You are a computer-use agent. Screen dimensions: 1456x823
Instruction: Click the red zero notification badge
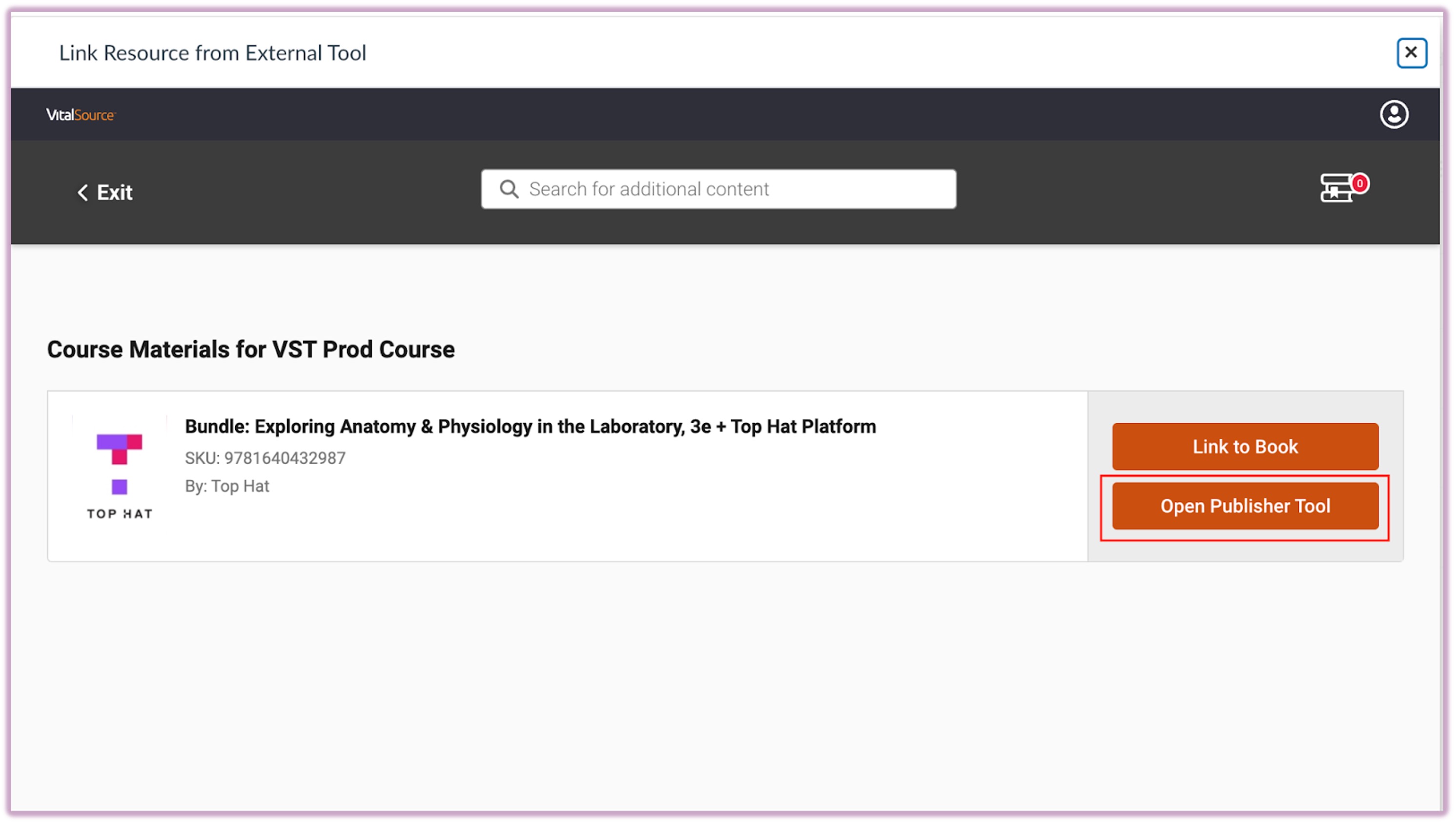[1359, 184]
